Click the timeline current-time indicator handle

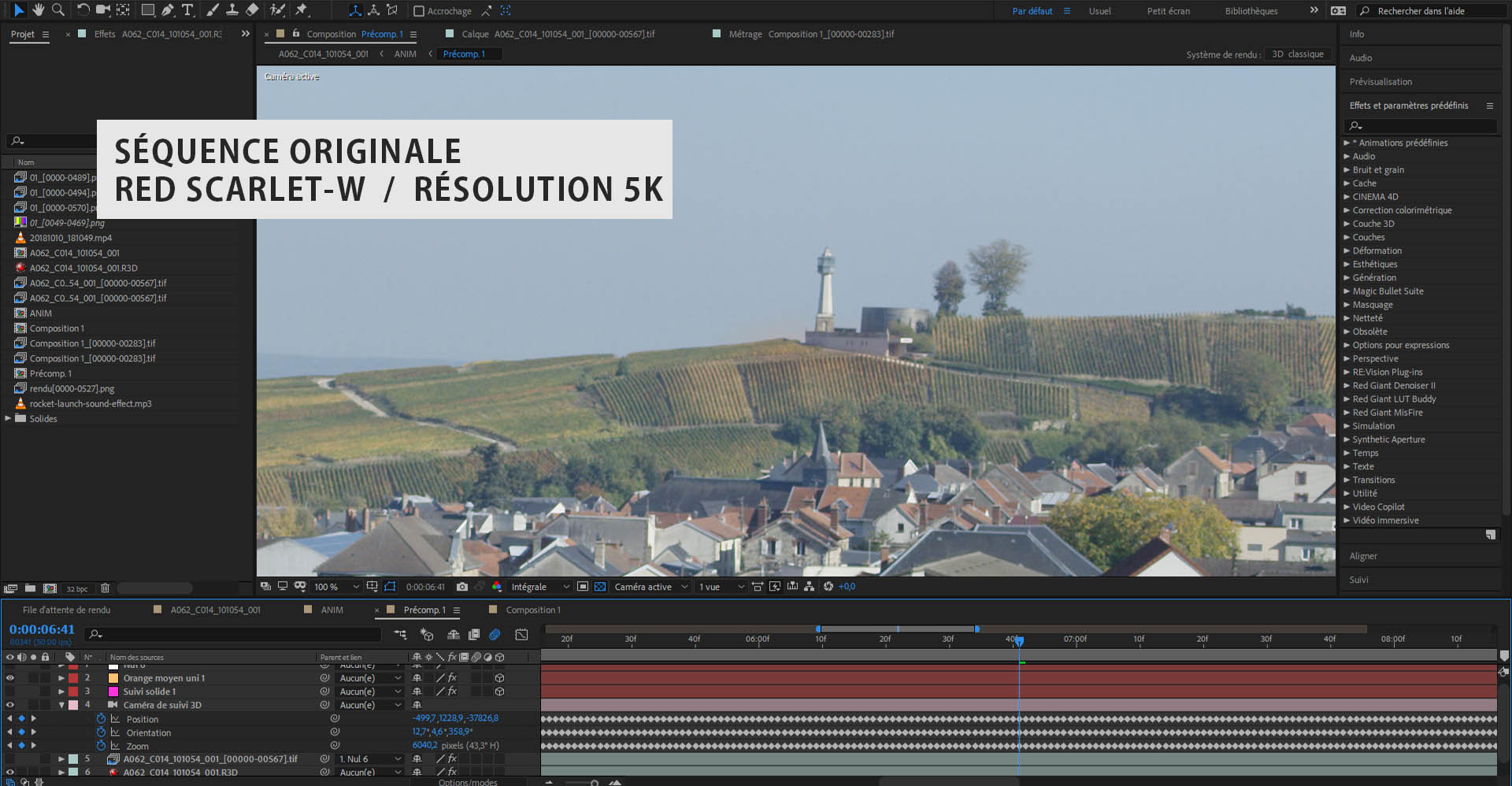pyautogui.click(x=1019, y=640)
